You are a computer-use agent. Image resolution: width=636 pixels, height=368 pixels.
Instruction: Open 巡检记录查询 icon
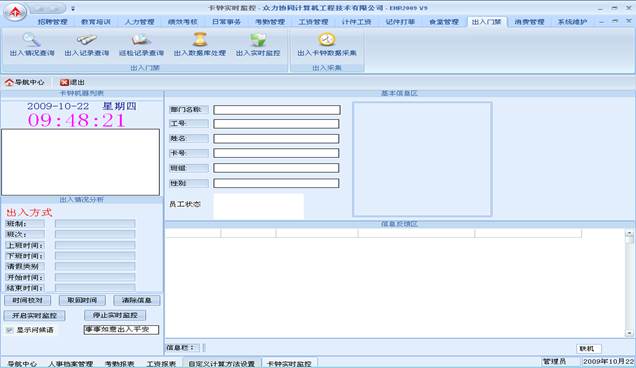point(141,40)
